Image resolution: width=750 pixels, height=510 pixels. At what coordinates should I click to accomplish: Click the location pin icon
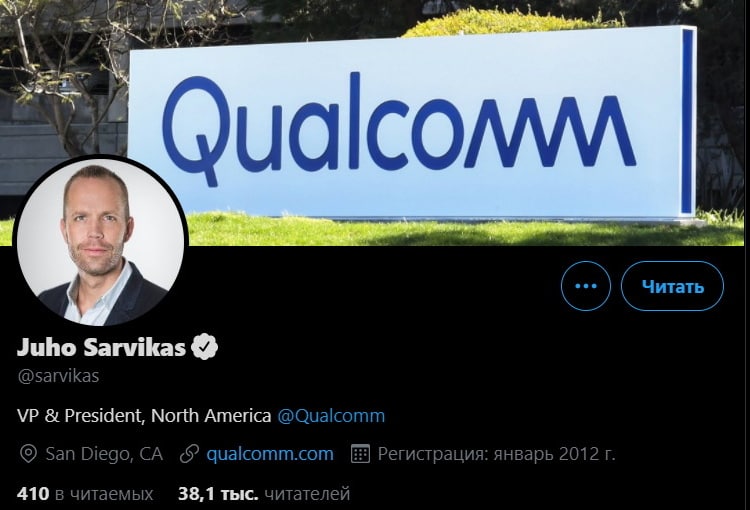point(28,454)
